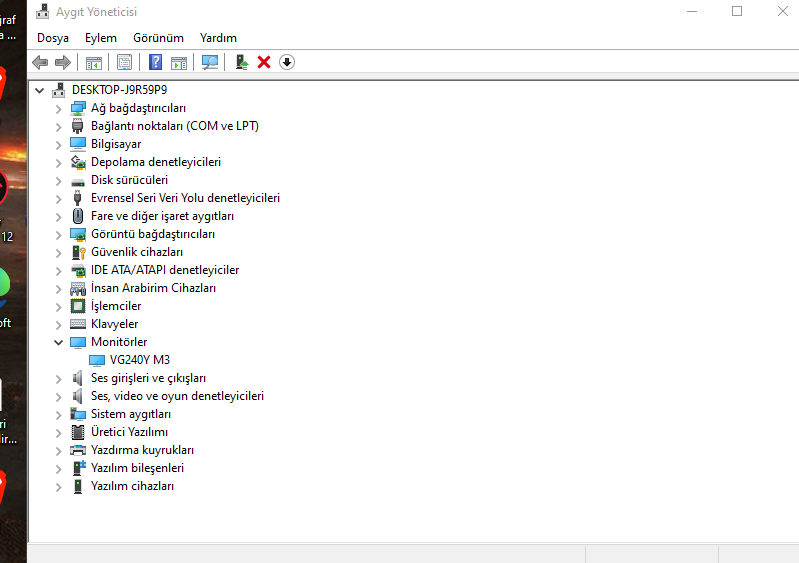The height and width of the screenshot is (563, 799).
Task: Select the Depolama denetleyicileri row
Action: click(156, 162)
